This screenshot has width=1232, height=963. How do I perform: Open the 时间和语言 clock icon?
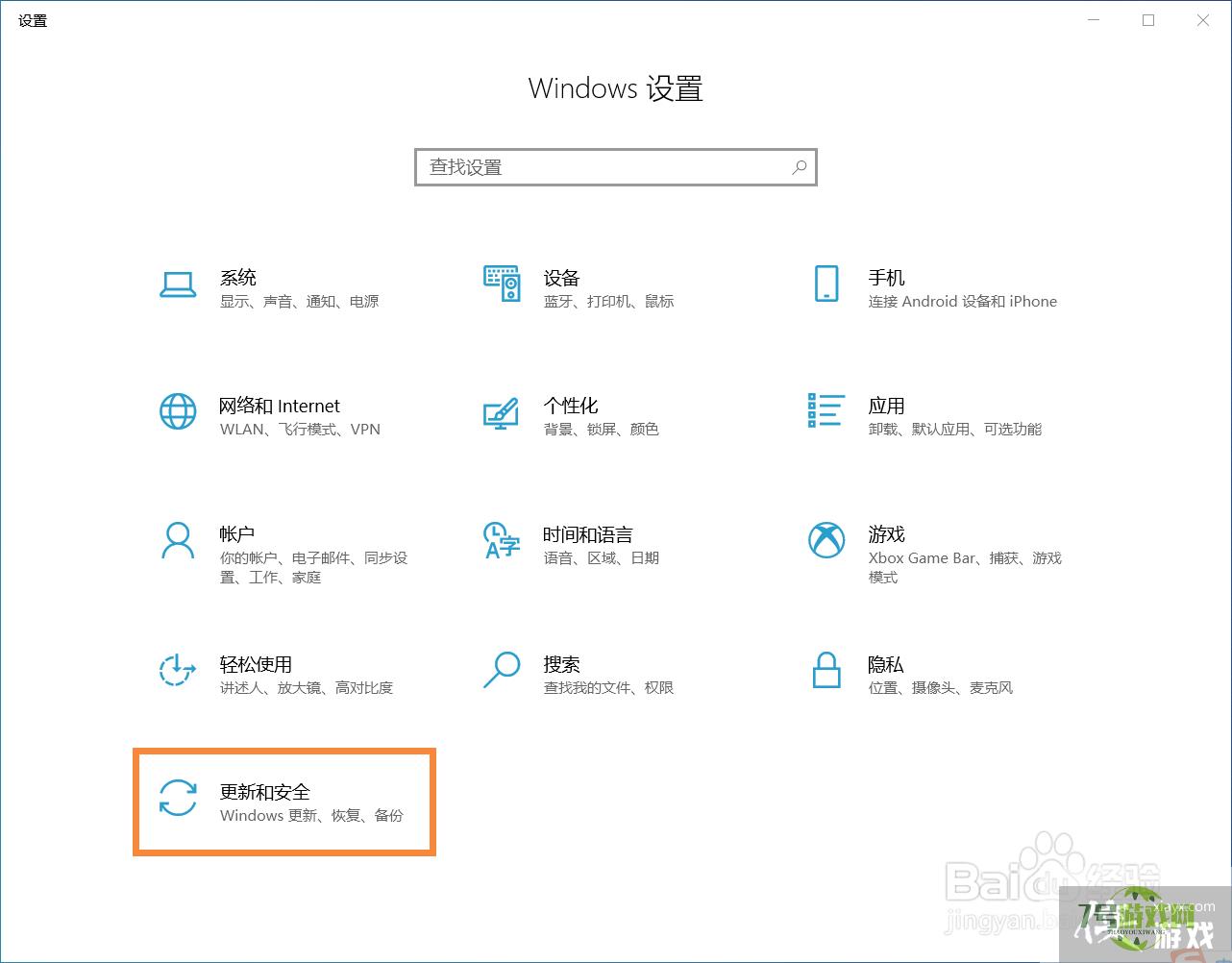tap(501, 540)
